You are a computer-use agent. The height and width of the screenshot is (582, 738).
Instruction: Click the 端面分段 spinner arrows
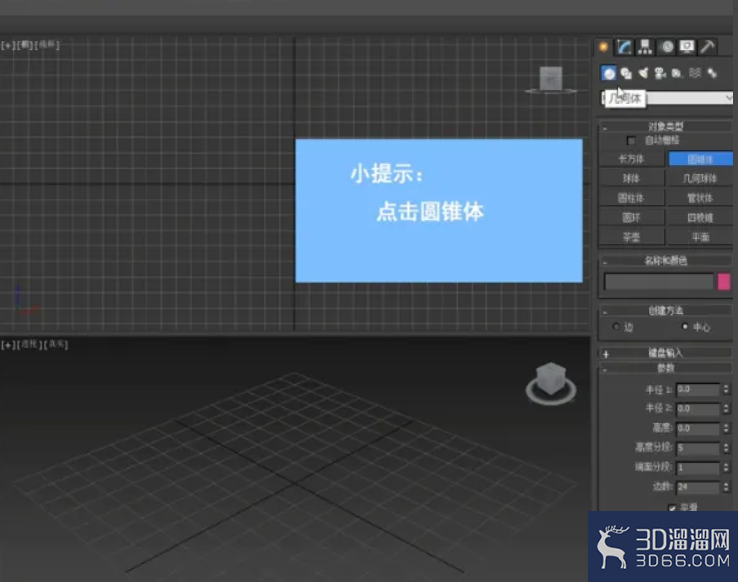726,468
